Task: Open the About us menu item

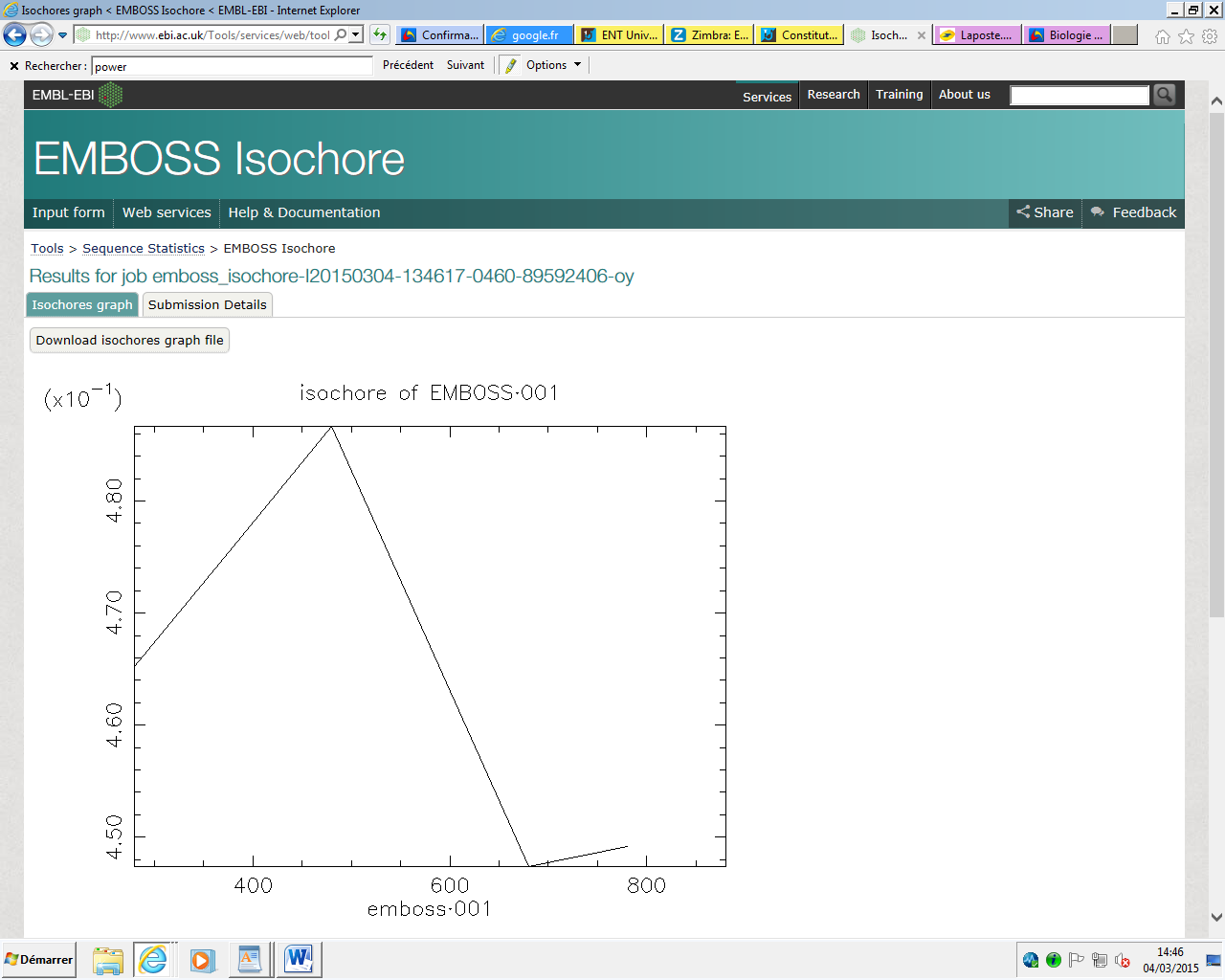Action: click(965, 95)
